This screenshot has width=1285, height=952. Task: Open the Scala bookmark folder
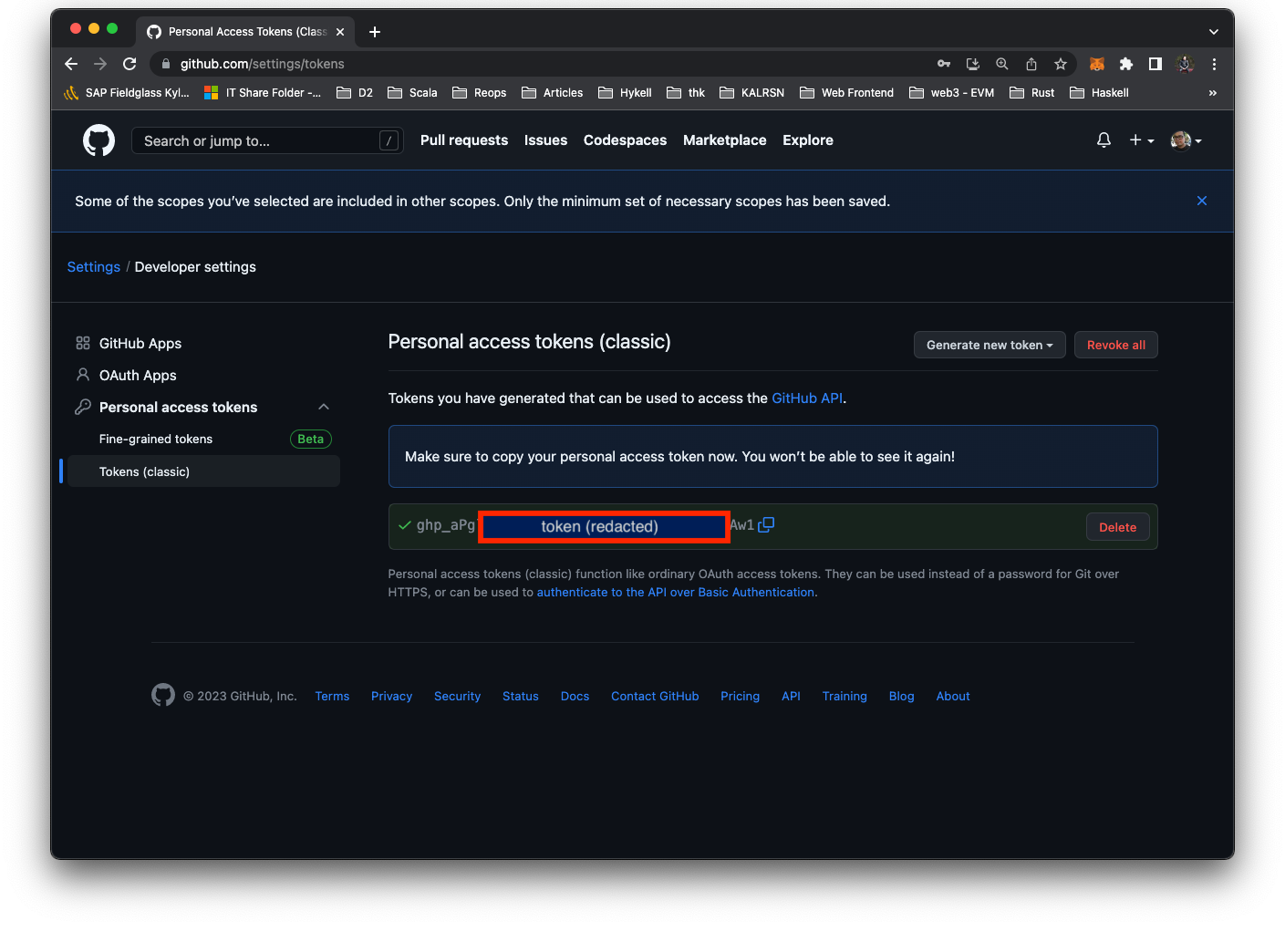pos(412,93)
